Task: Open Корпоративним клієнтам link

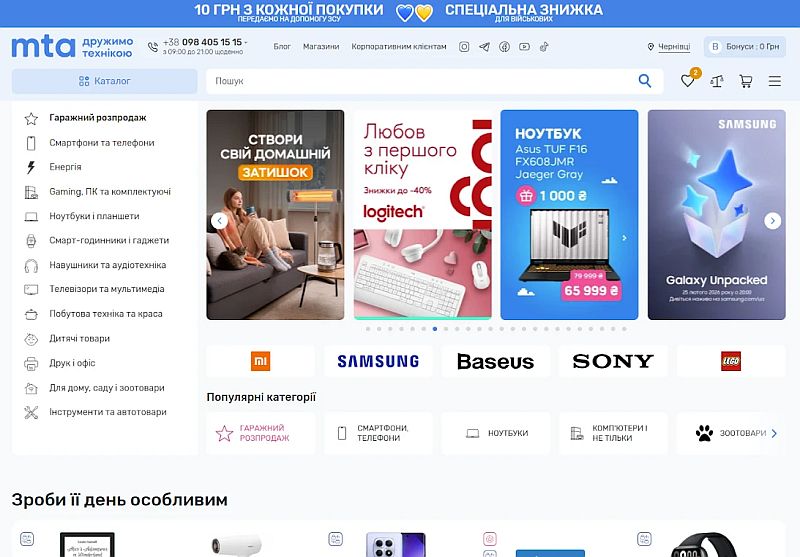Action: point(398,46)
